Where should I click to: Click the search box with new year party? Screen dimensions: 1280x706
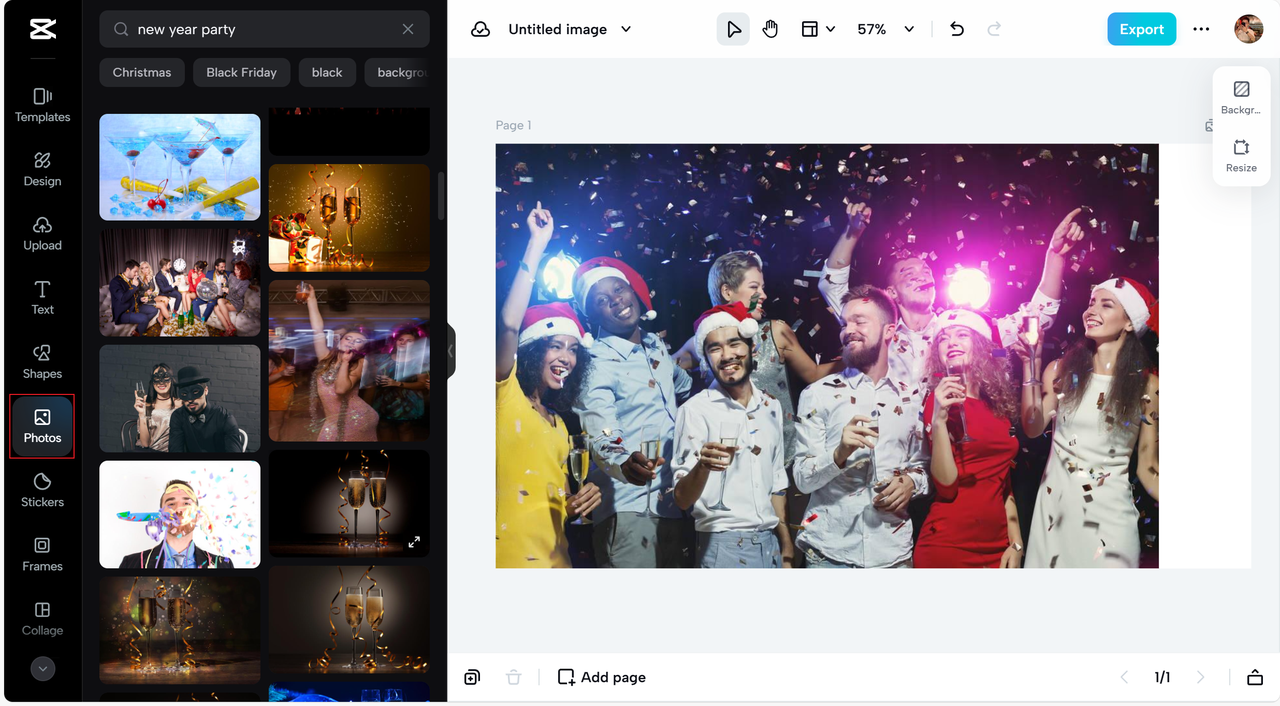[x=264, y=29]
